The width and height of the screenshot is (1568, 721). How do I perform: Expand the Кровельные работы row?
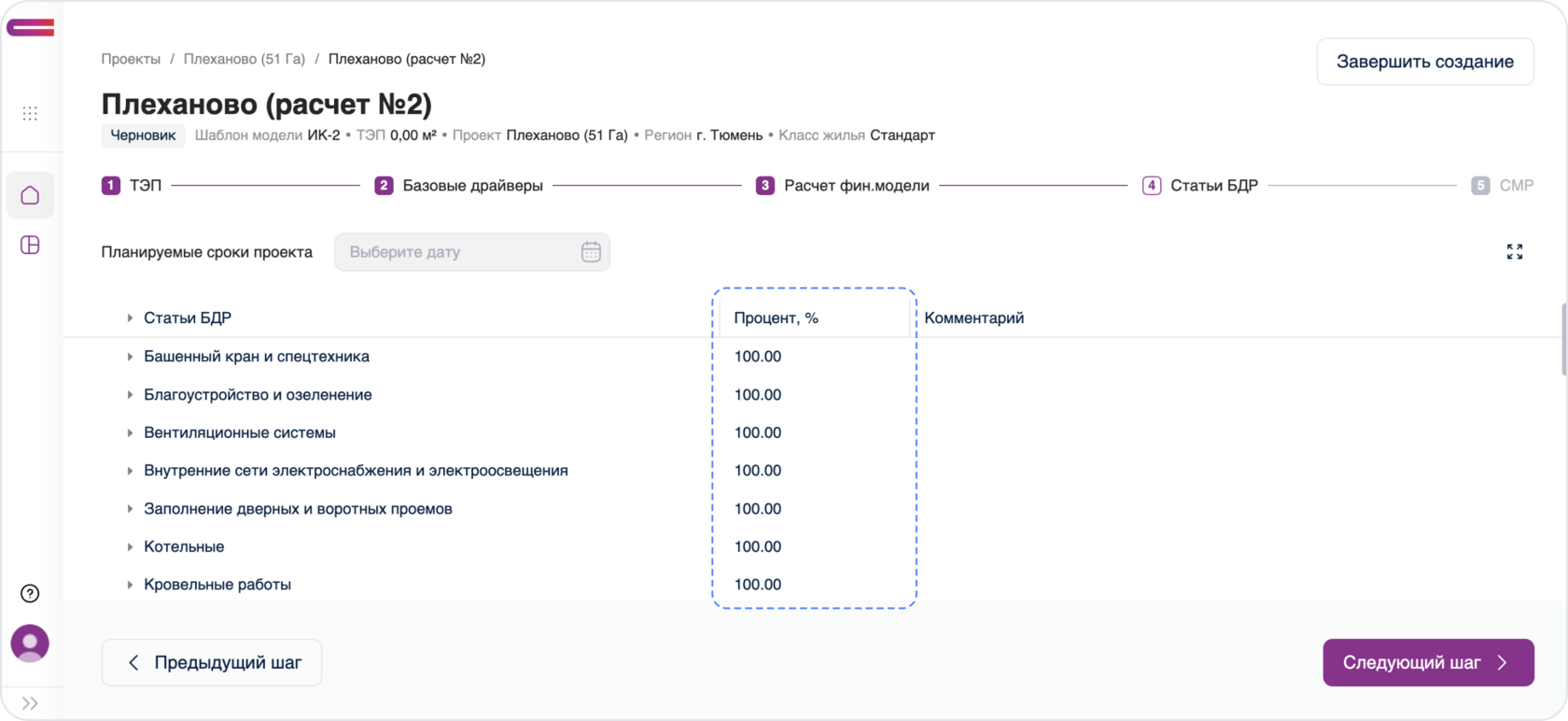pos(130,585)
